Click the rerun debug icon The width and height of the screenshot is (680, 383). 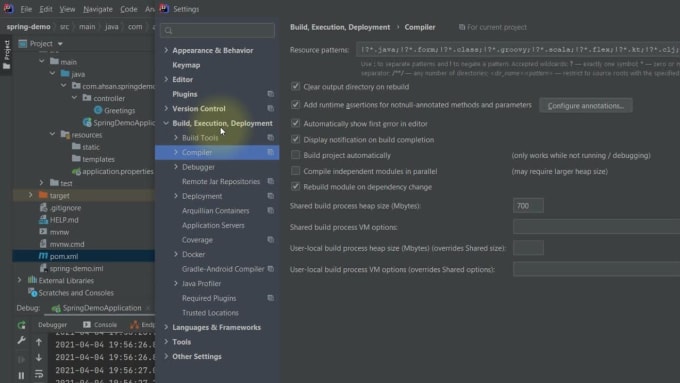click(21, 325)
